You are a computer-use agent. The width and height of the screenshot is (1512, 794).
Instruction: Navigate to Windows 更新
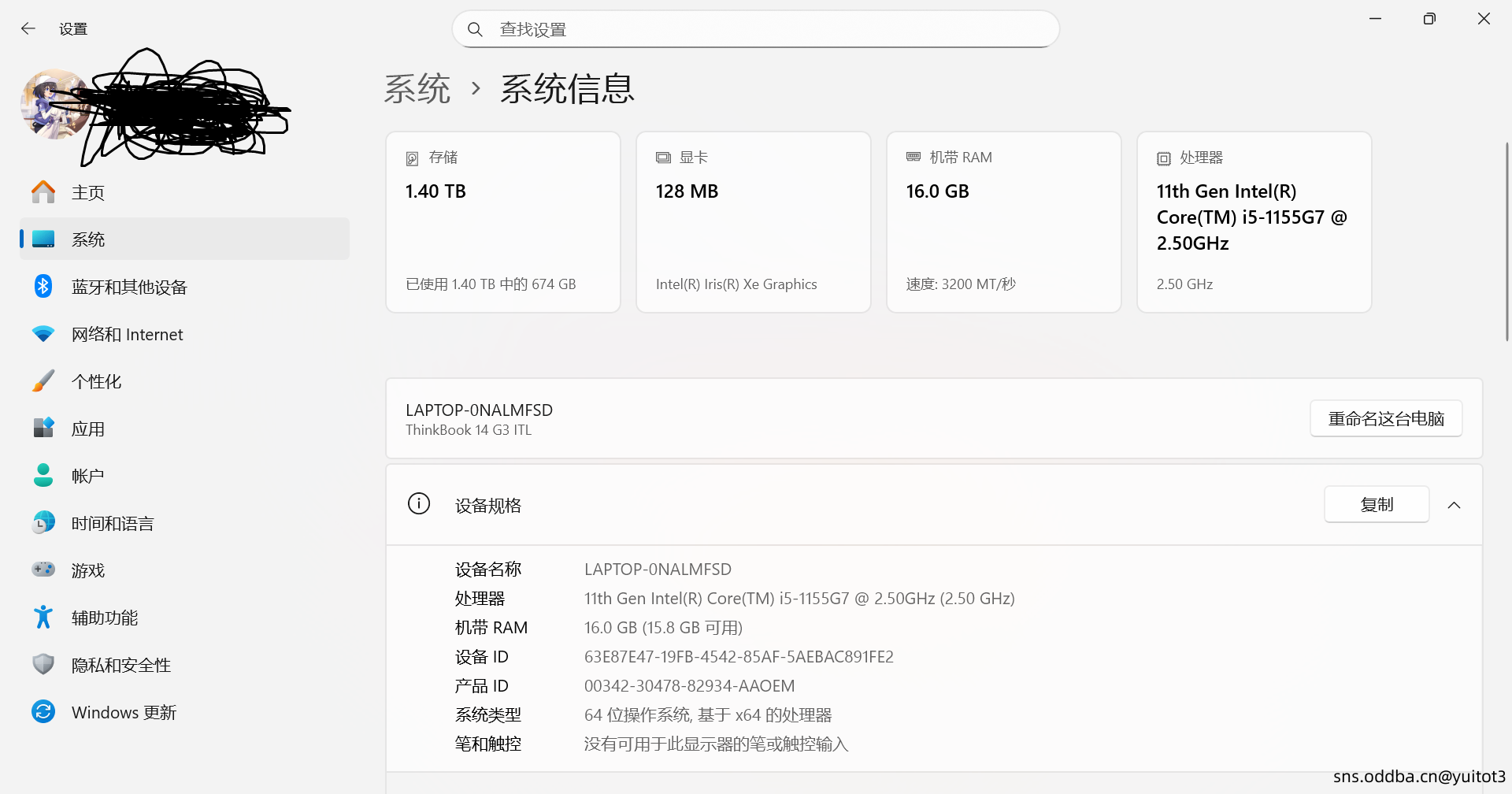pos(184,712)
